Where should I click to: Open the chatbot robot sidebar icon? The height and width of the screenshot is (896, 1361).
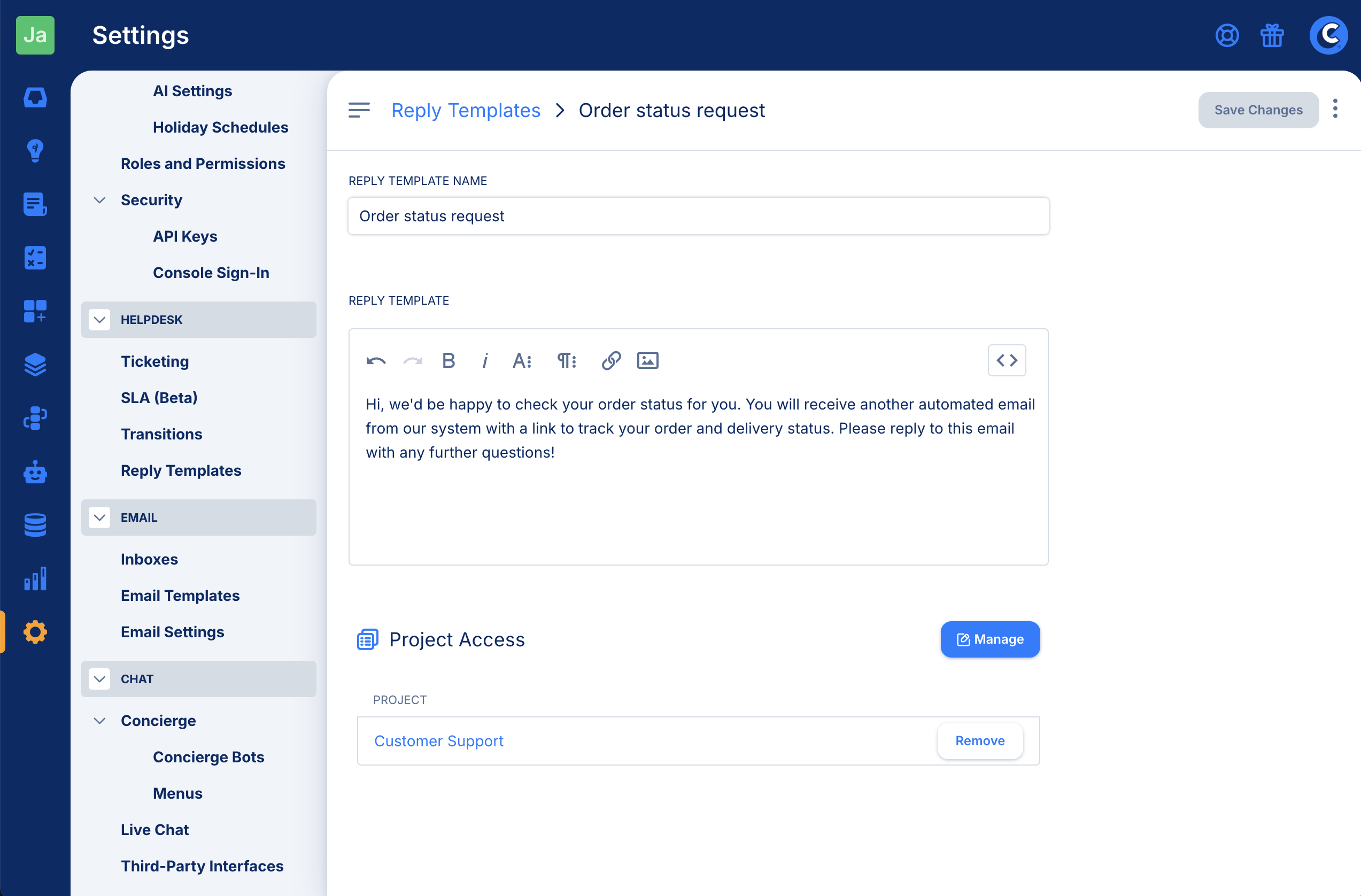[x=35, y=472]
